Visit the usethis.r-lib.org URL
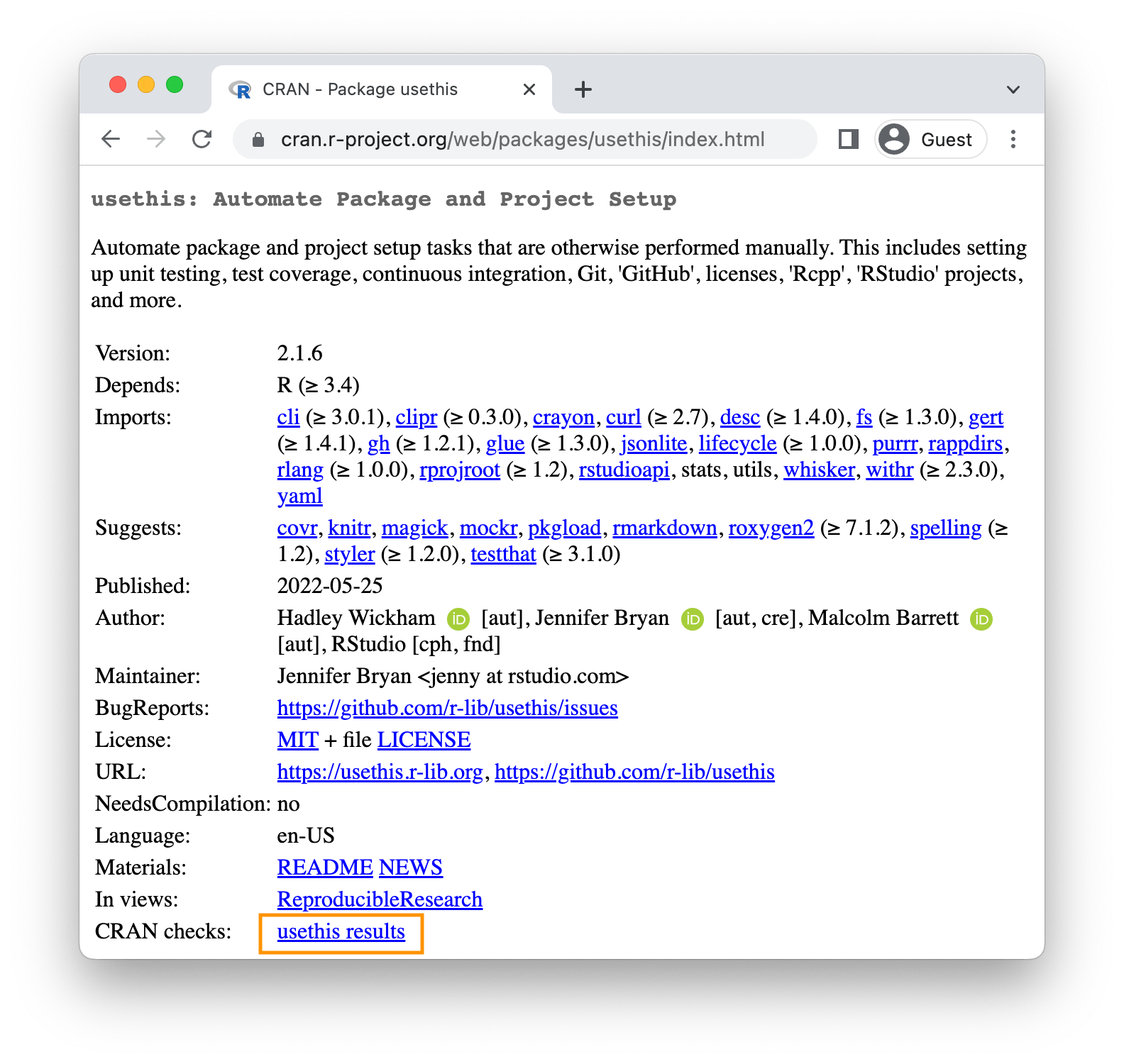The width and height of the screenshot is (1124, 1064). 380,772
